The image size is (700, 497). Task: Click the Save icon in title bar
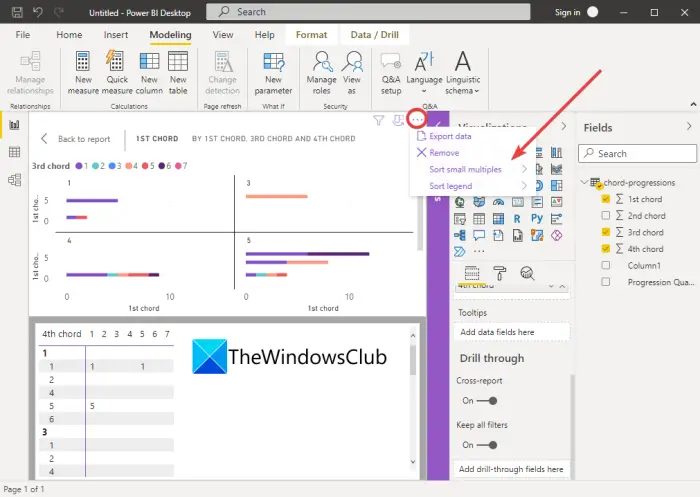(17, 12)
